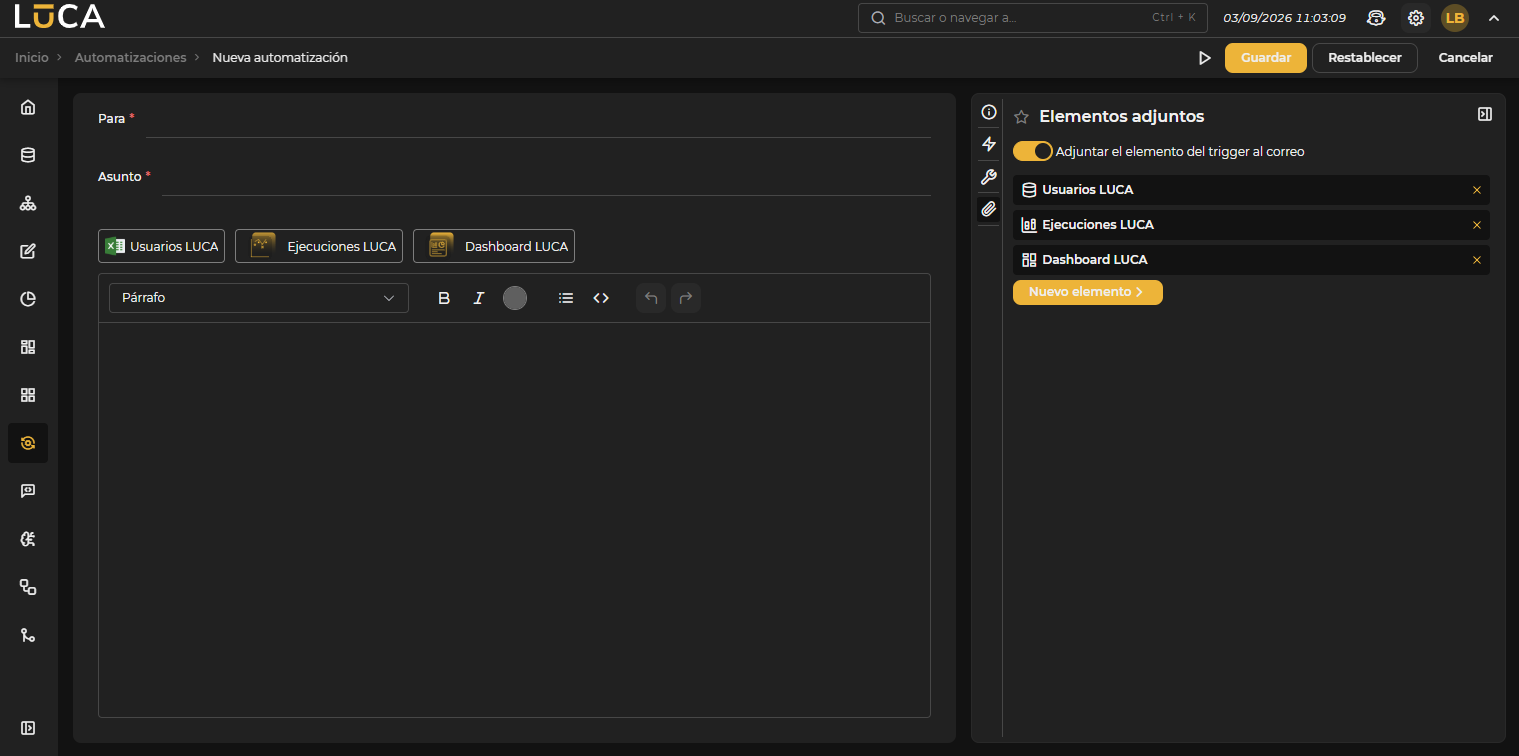
Task: Click Cancelar in the top bar
Action: [1466, 58]
